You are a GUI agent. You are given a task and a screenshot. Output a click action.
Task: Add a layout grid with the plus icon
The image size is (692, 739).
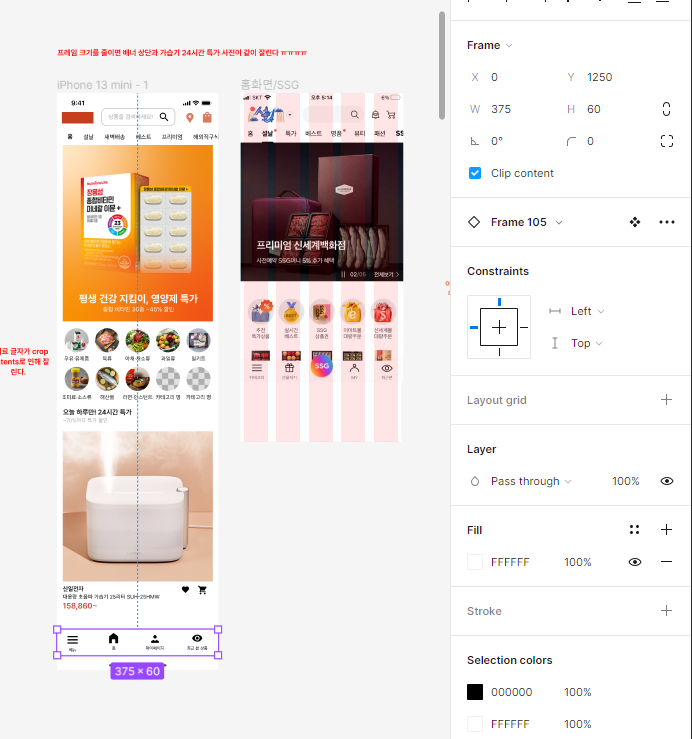point(666,400)
